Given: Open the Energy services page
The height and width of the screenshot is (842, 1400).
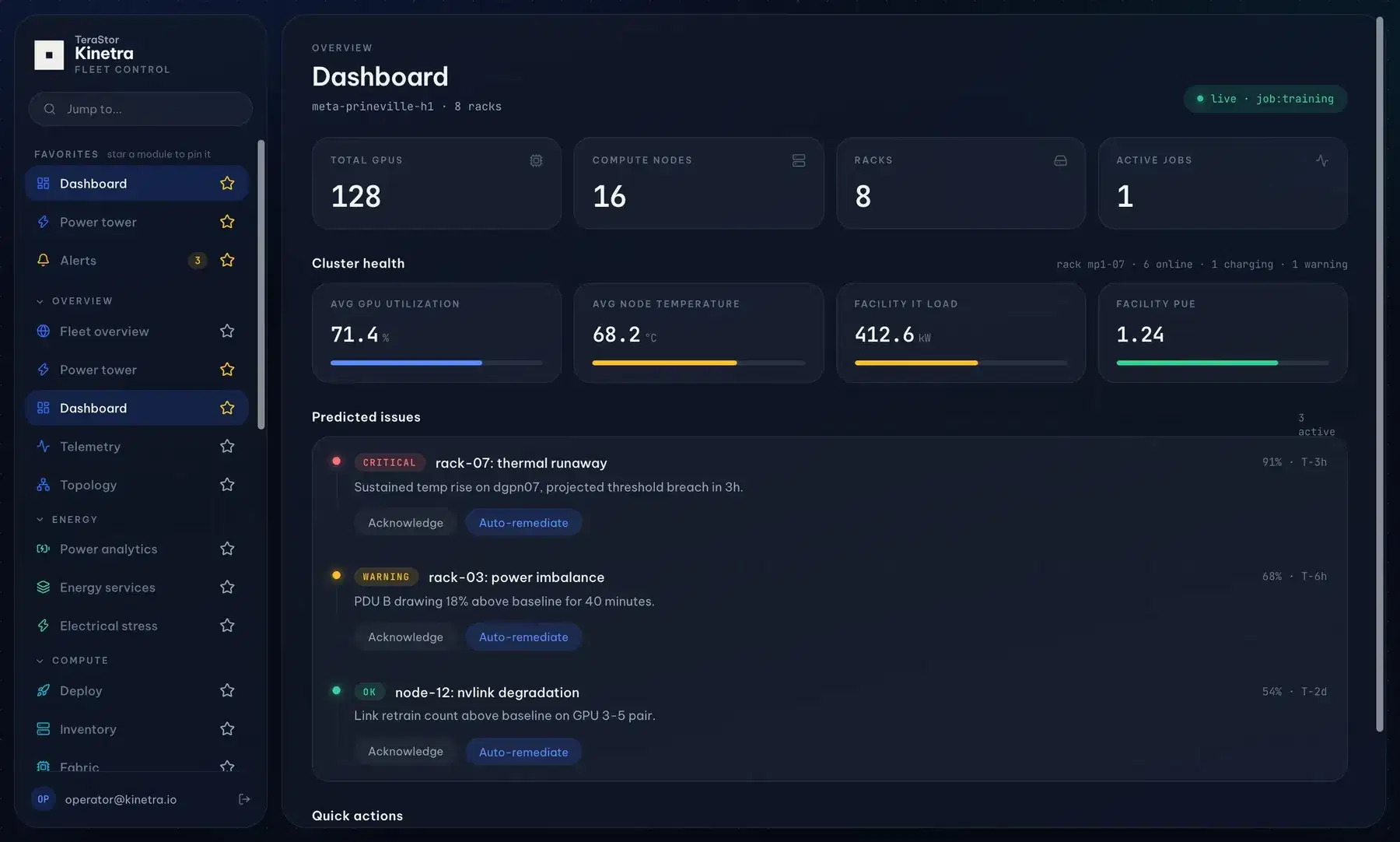Looking at the screenshot, I should coord(137,588).
